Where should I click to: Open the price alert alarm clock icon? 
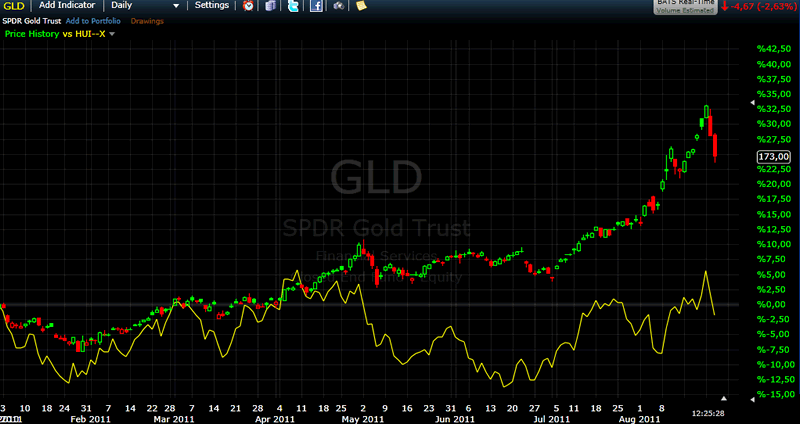tap(248, 6)
